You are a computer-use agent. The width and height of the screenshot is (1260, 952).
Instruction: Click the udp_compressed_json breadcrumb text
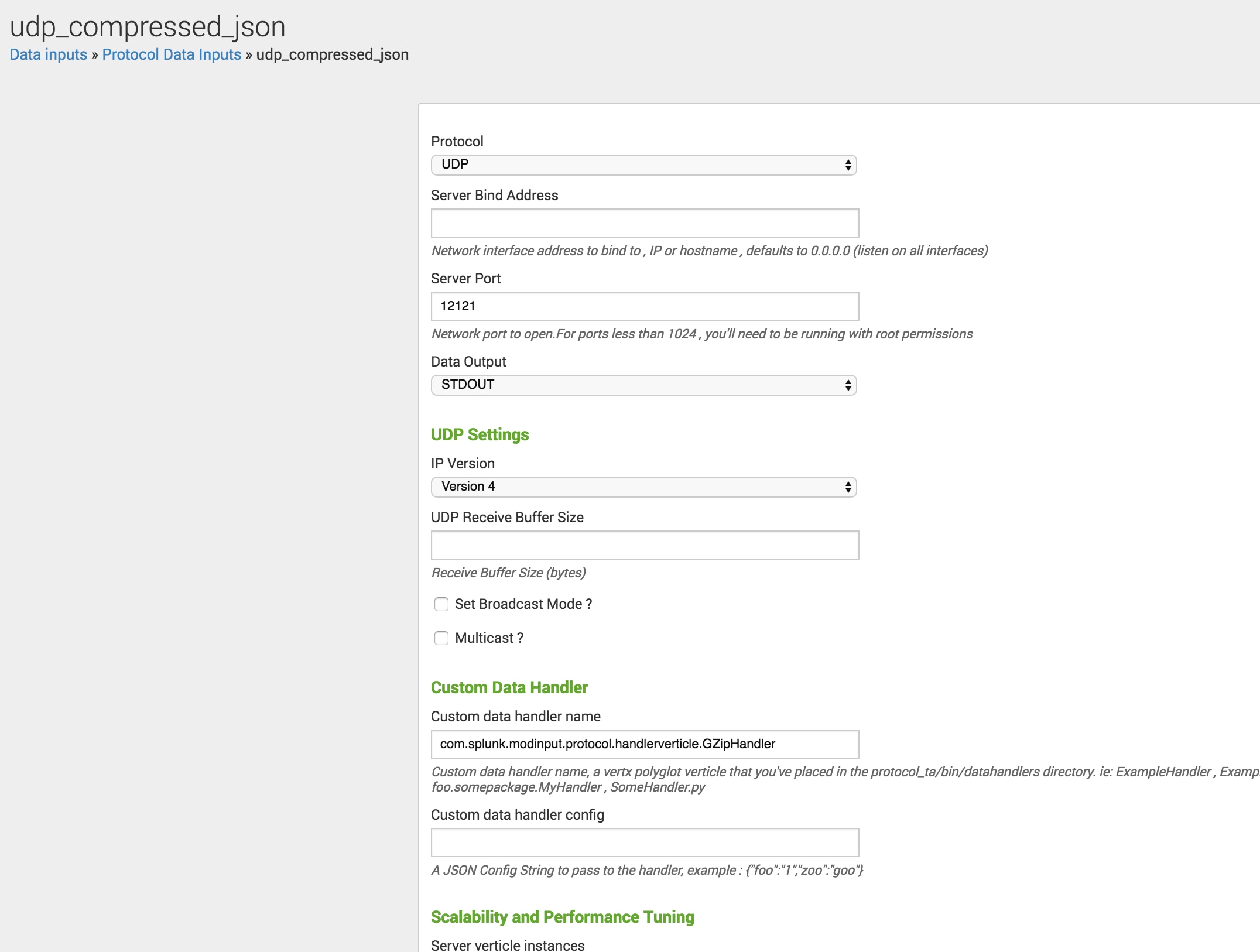[333, 54]
